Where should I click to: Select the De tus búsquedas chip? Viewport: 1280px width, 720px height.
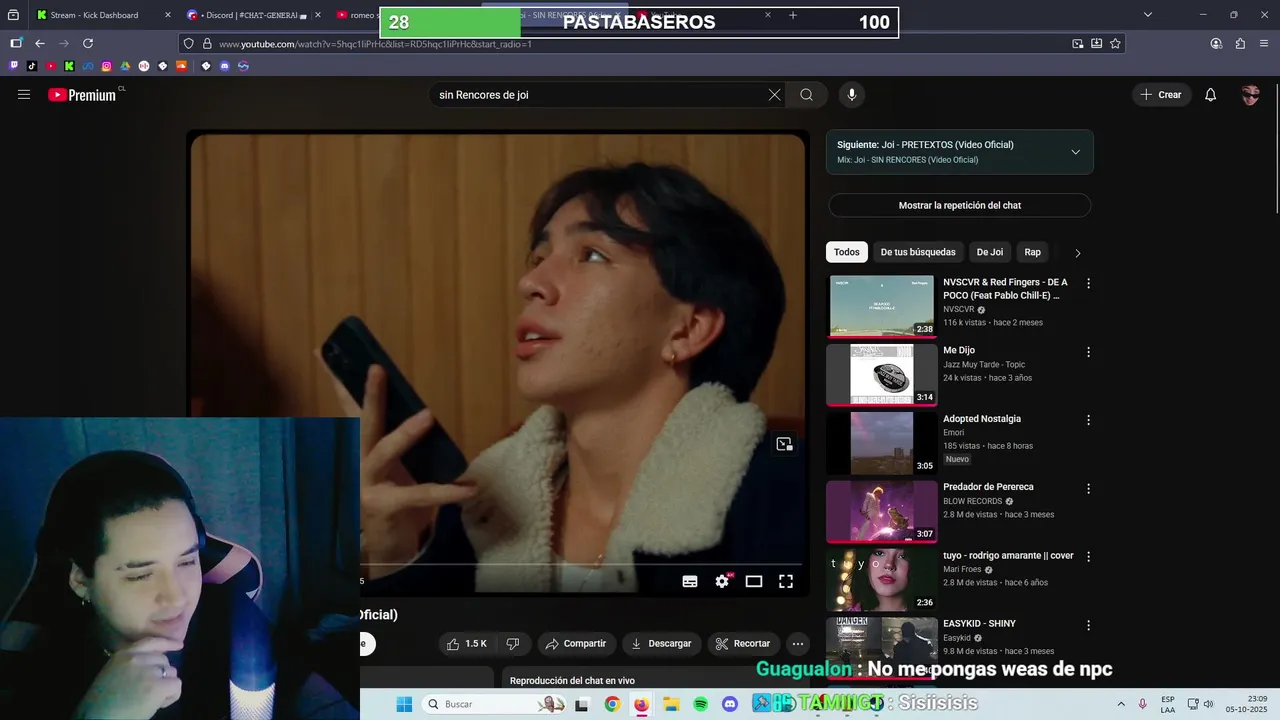918,252
